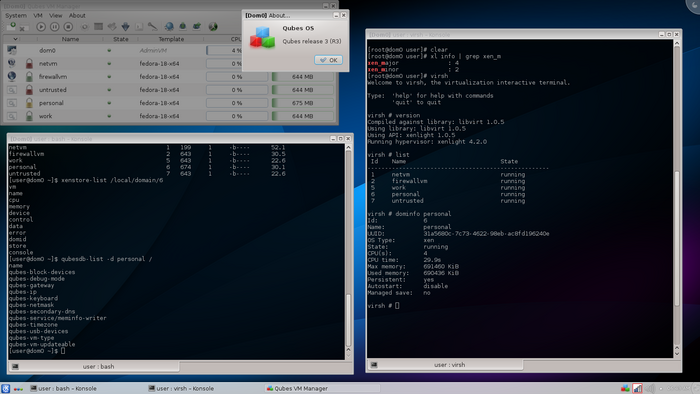Click personal row's 675 MB memory bar

tap(303, 103)
